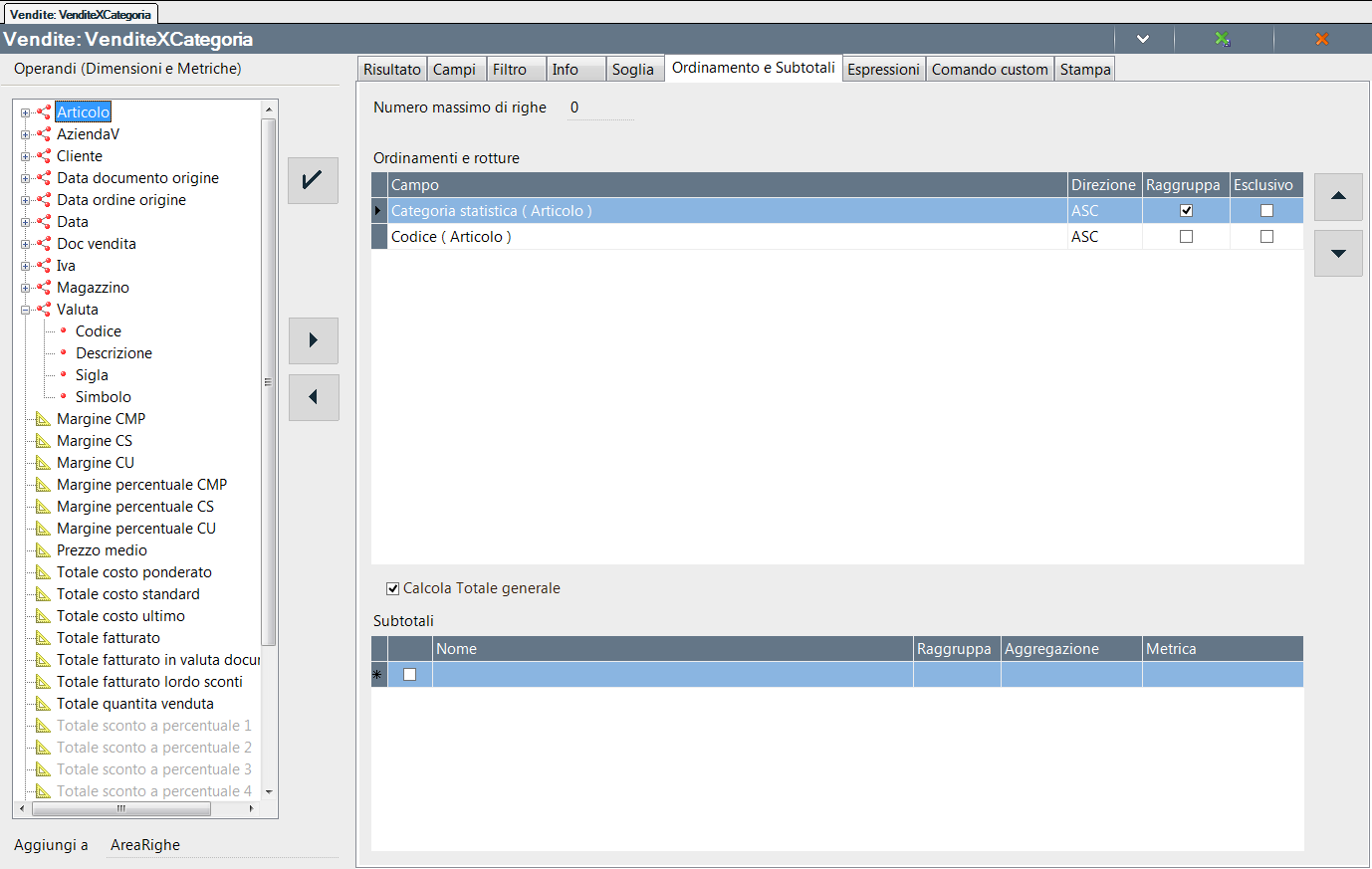Screen dimensions: 1372x869
Task: Select Margine CMP in operand tree
Action: (101, 419)
